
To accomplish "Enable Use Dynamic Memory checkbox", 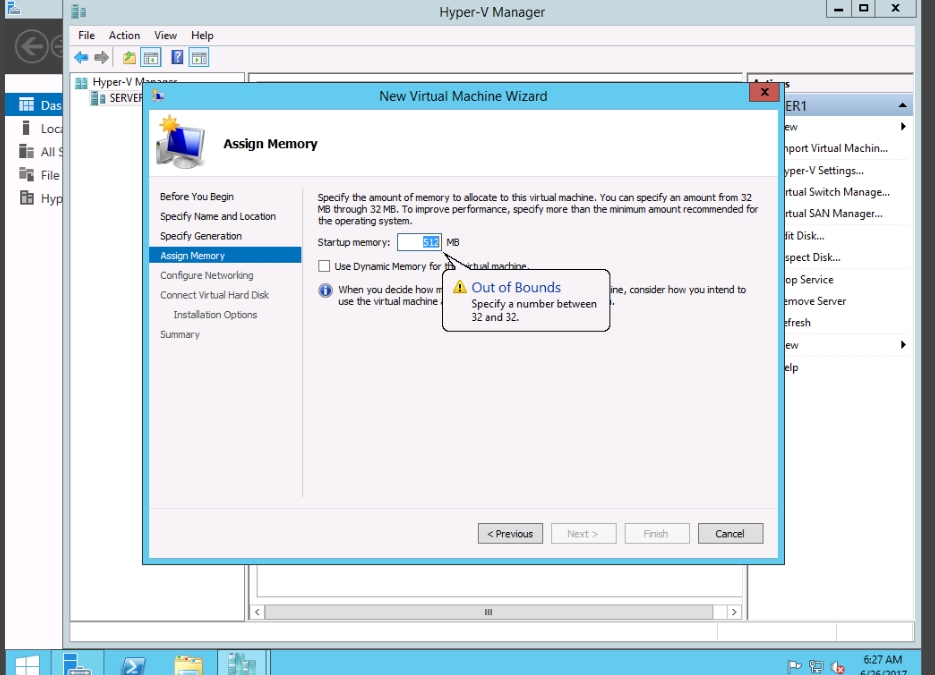I will pos(324,266).
